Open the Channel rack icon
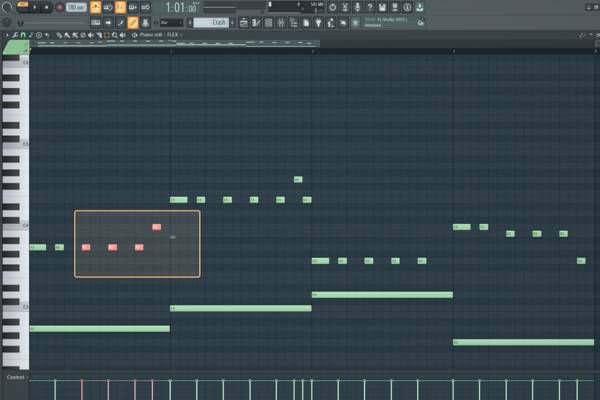 (x=269, y=23)
